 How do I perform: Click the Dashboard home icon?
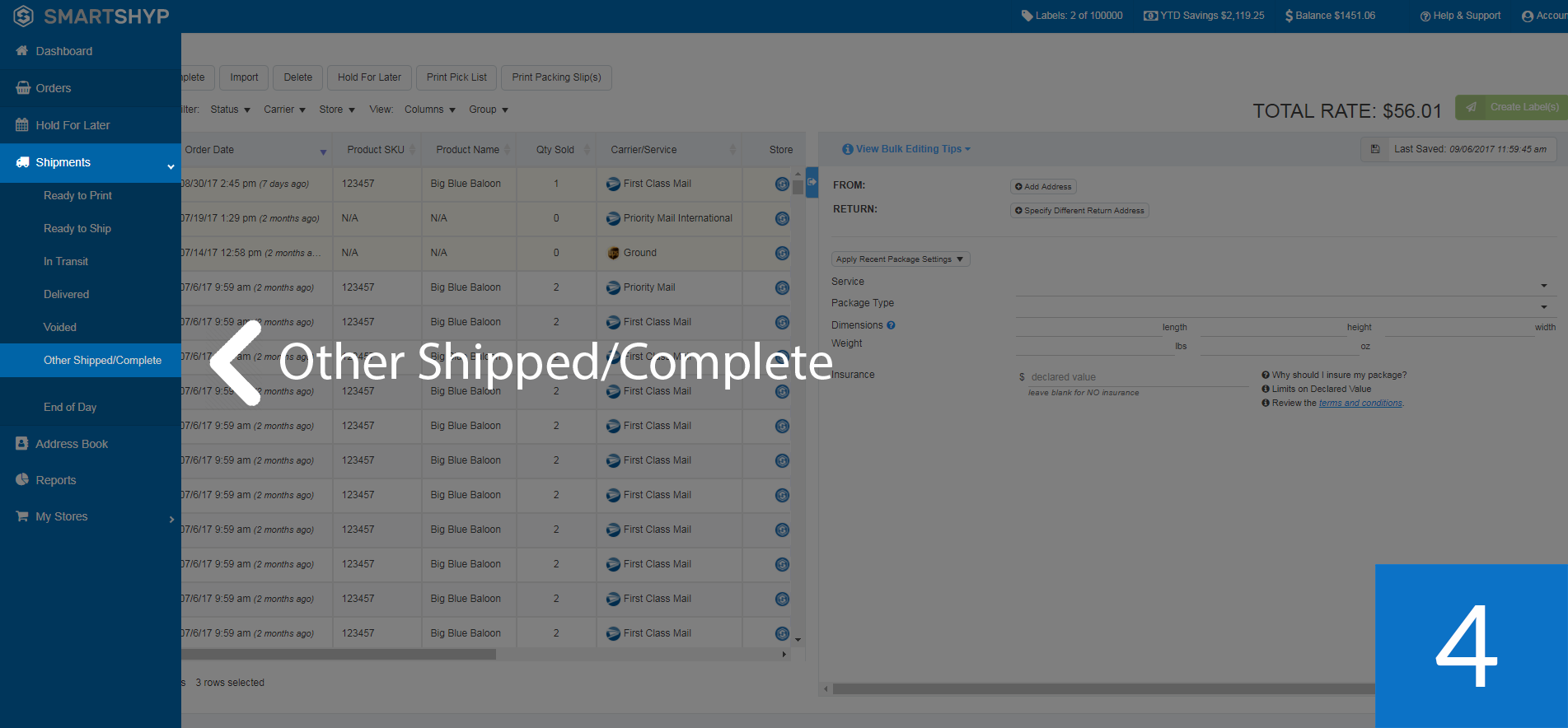(22, 51)
